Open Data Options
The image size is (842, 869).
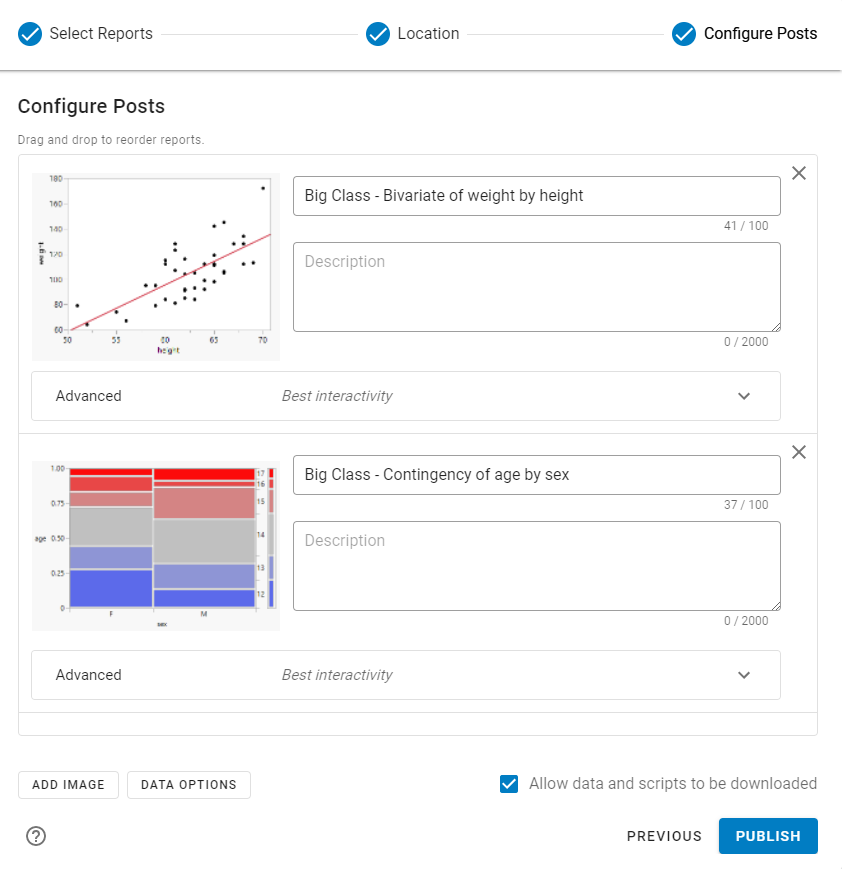point(189,785)
